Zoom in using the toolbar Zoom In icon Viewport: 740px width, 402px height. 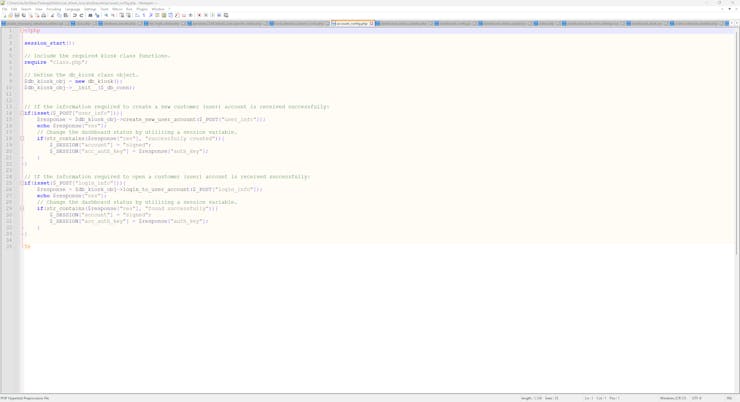pos(107,16)
